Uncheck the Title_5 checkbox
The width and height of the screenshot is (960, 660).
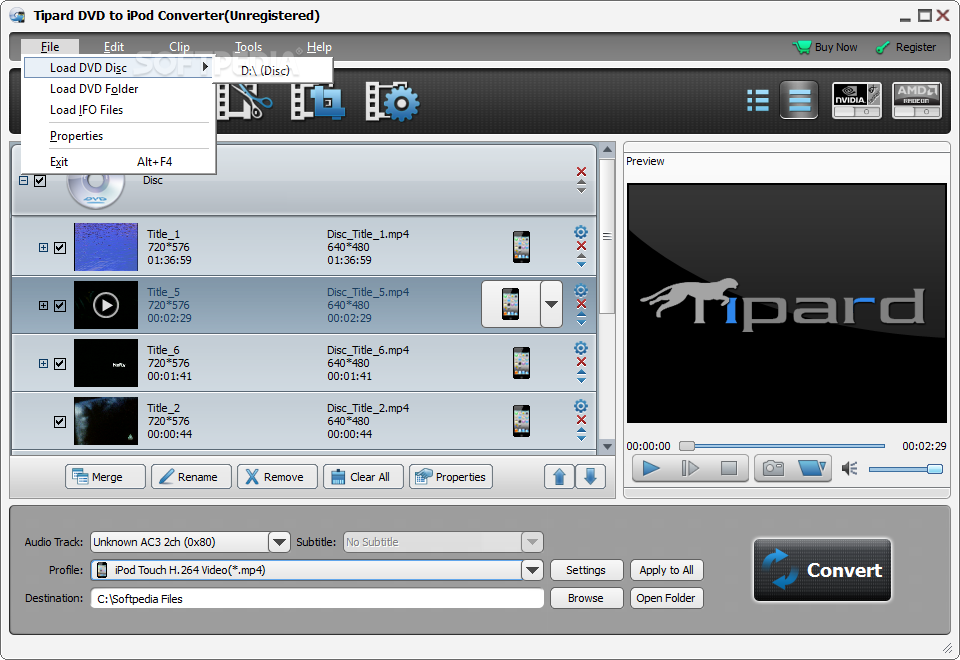click(59, 306)
